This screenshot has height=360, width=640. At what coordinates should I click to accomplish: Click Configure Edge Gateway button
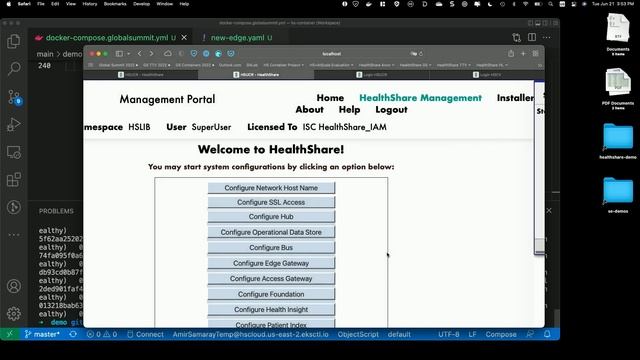(271, 263)
